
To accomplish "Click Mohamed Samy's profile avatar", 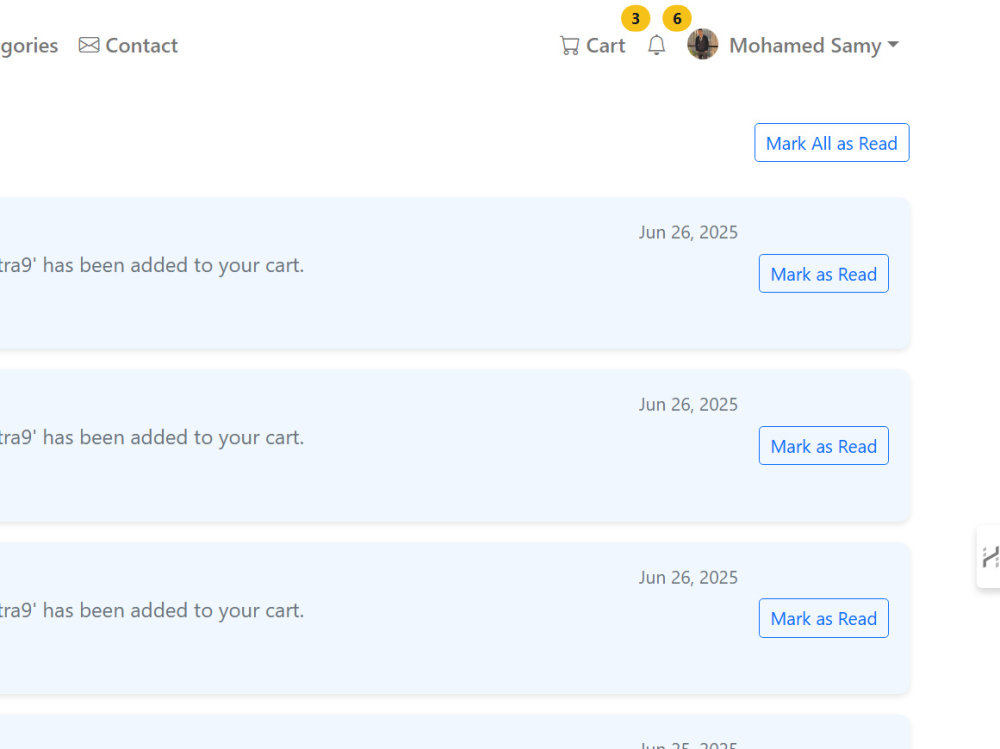I will pyautogui.click(x=703, y=44).
